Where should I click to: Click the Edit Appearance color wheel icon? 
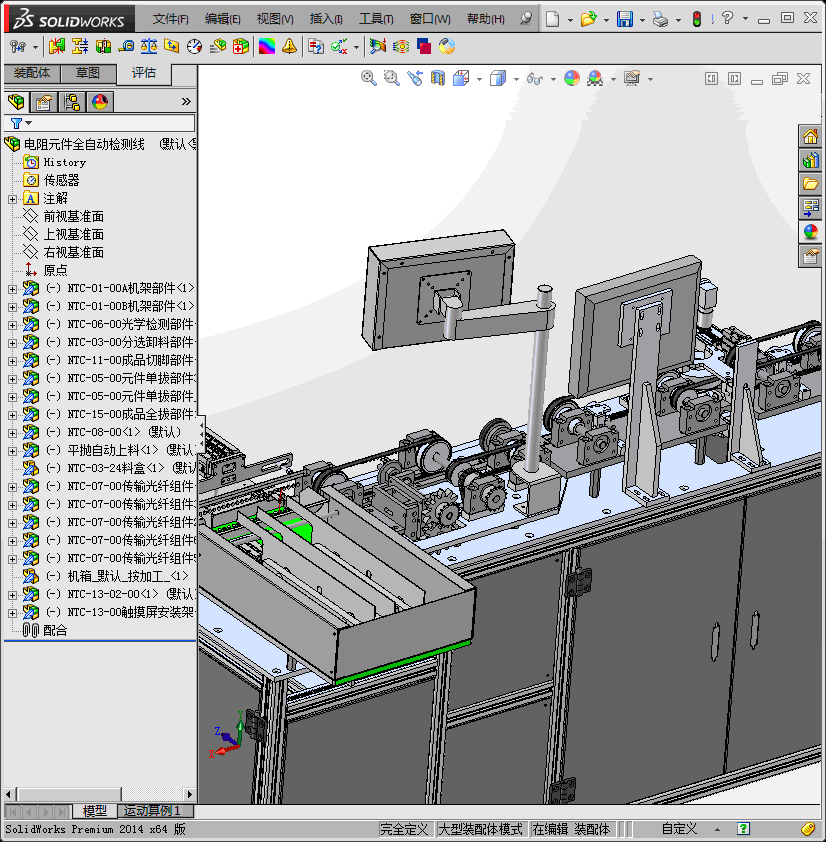pyautogui.click(x=571, y=78)
